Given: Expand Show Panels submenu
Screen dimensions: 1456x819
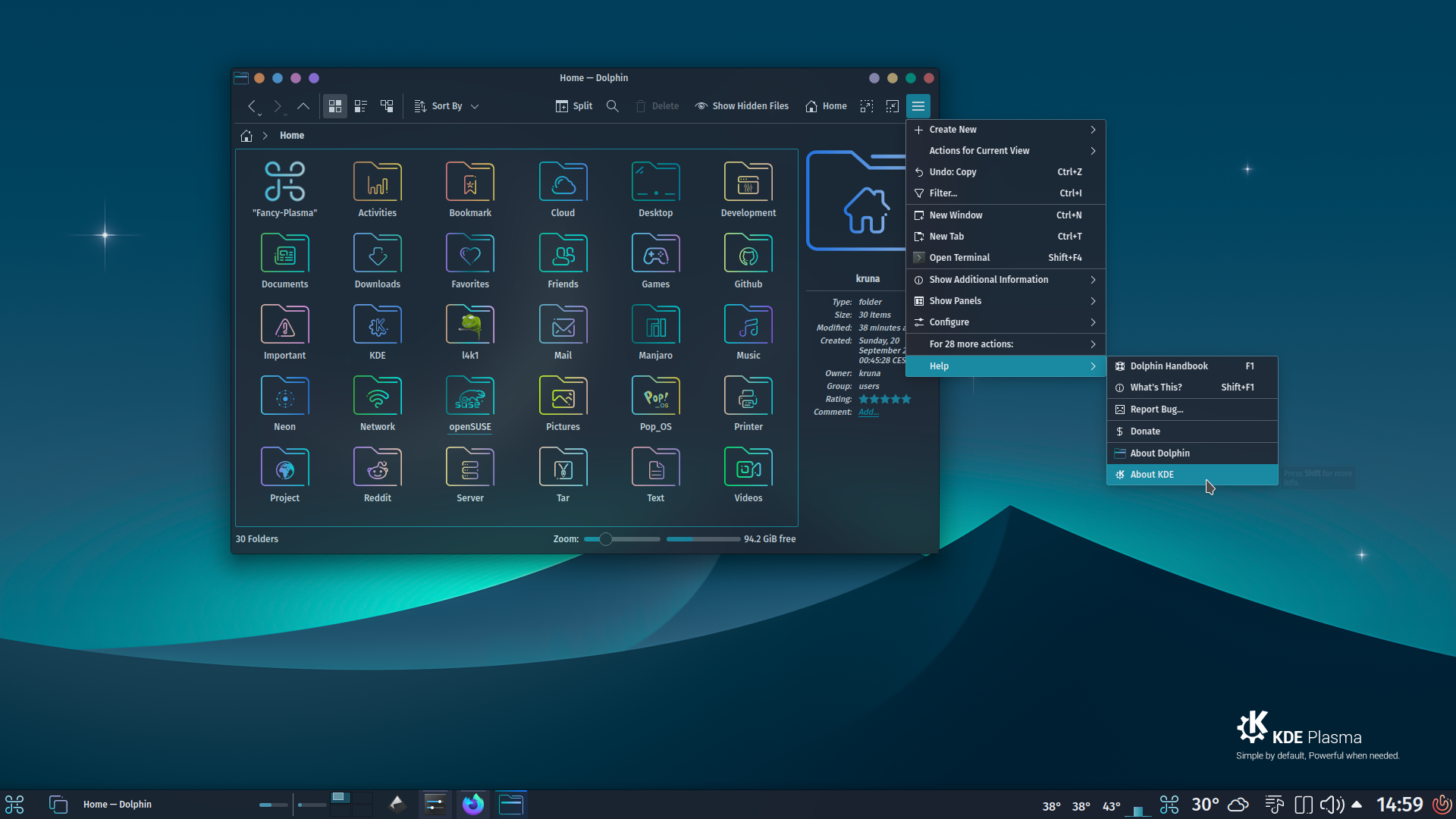Looking at the screenshot, I should (x=1006, y=301).
